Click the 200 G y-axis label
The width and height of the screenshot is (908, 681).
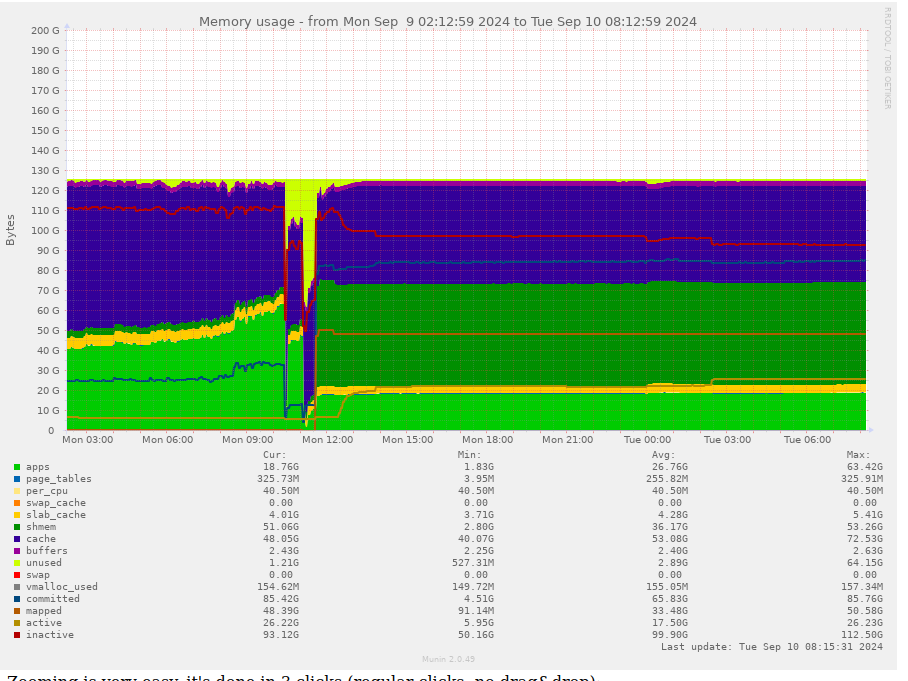pos(45,31)
